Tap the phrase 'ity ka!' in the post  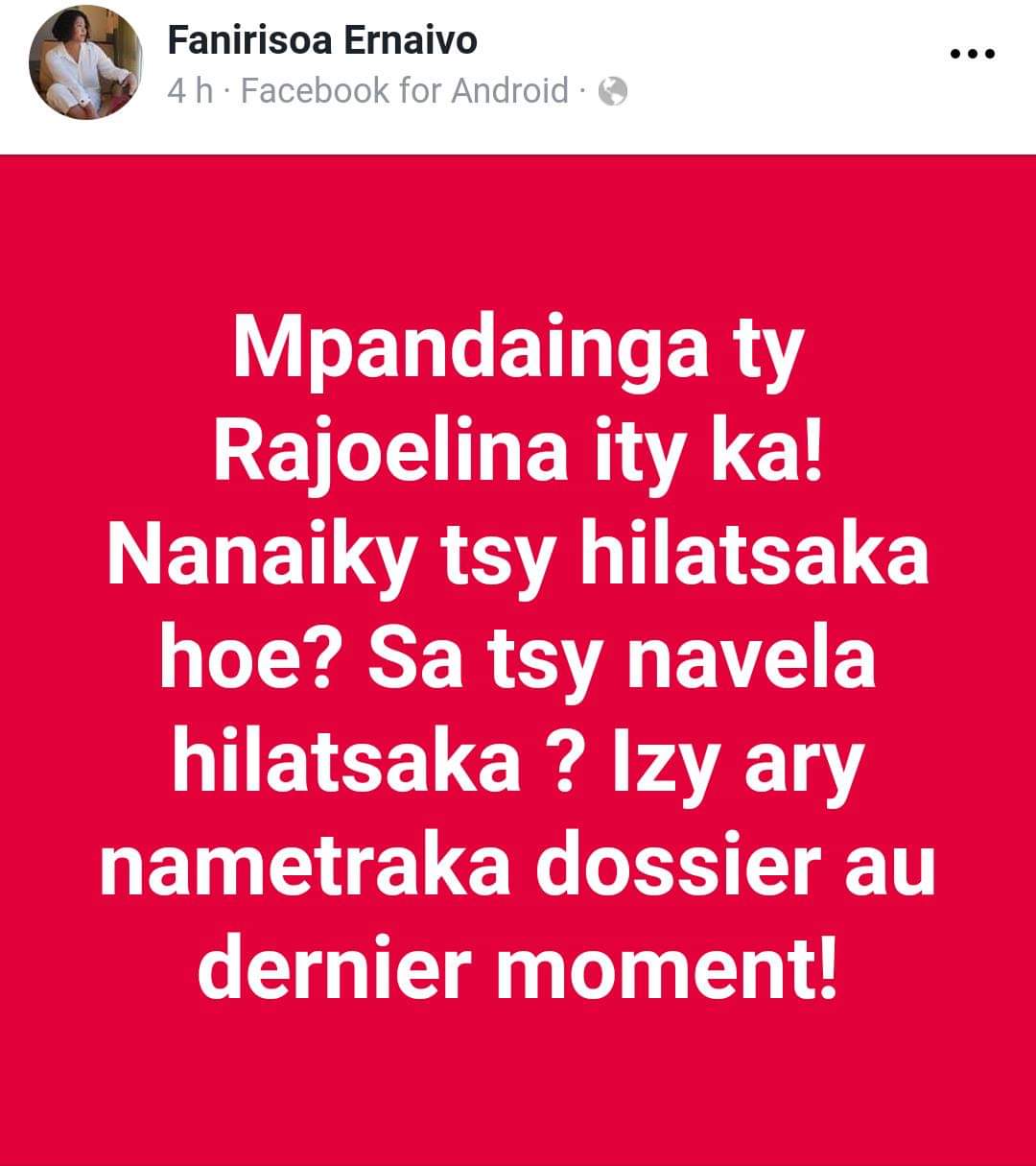click(702, 456)
